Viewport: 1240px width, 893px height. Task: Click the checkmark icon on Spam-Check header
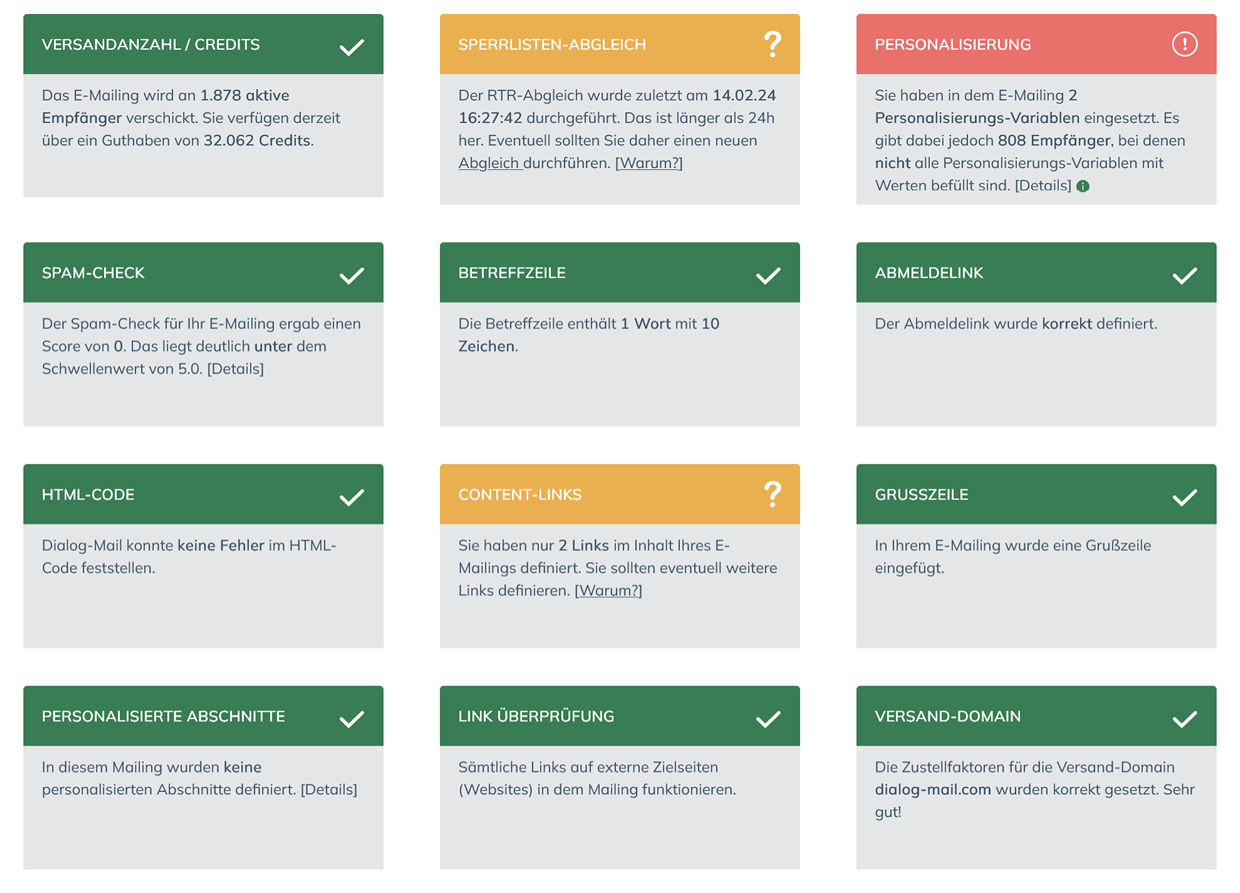(351, 275)
